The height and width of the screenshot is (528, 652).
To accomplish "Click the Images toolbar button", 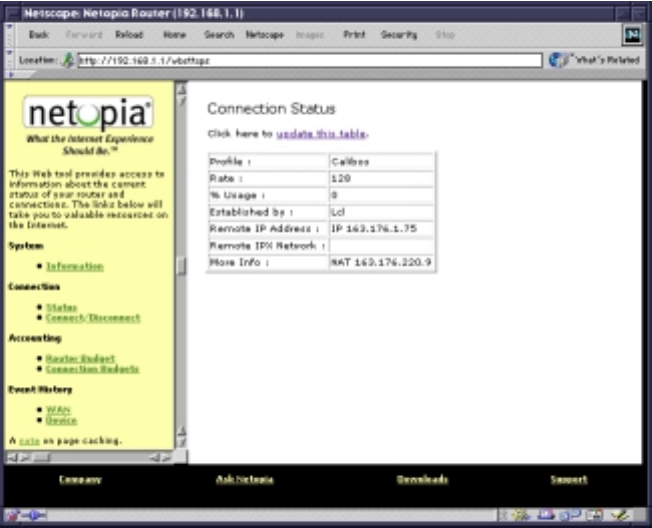I will pyautogui.click(x=310, y=35).
